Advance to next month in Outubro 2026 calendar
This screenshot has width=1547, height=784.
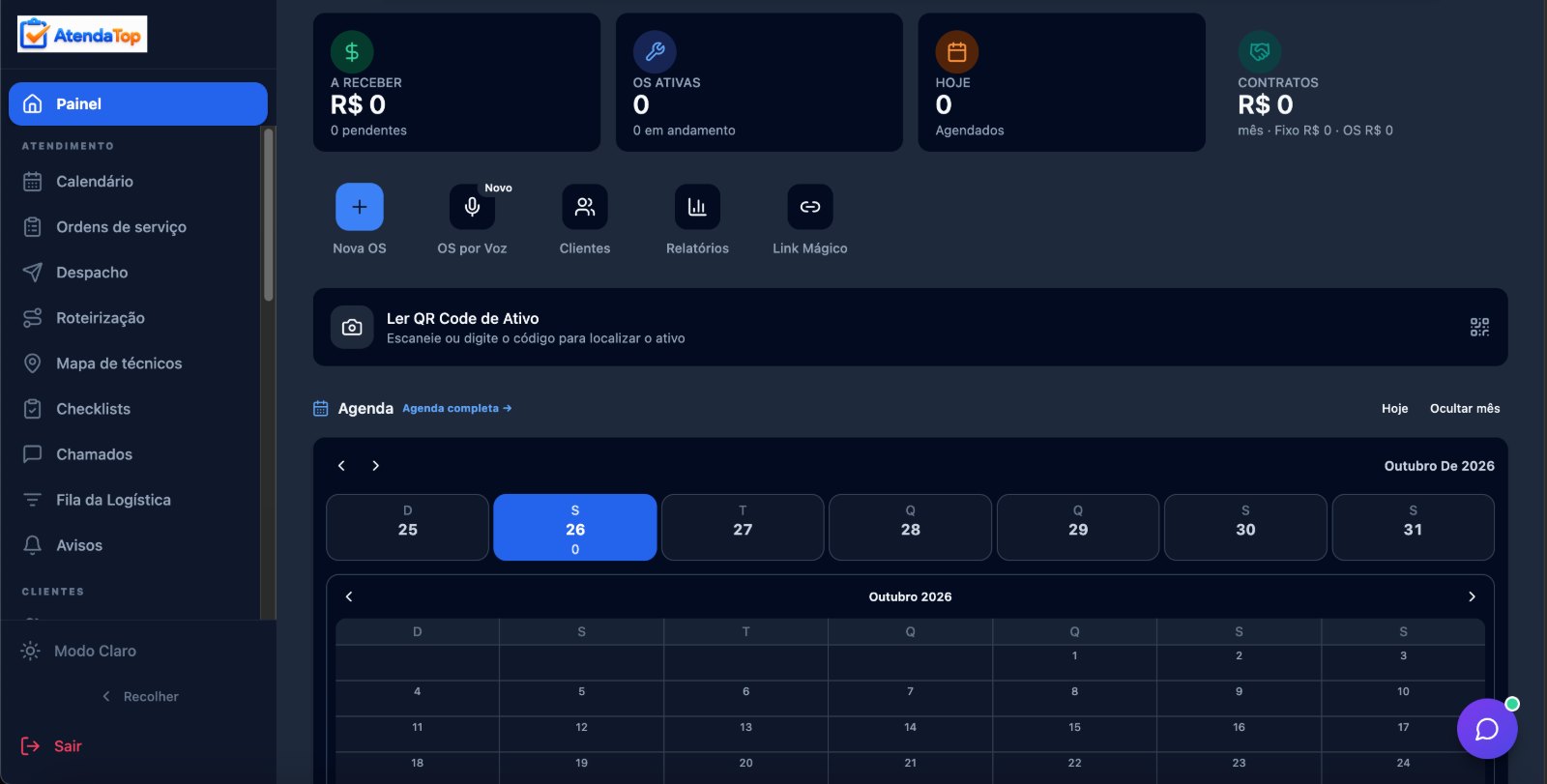pos(1472,596)
